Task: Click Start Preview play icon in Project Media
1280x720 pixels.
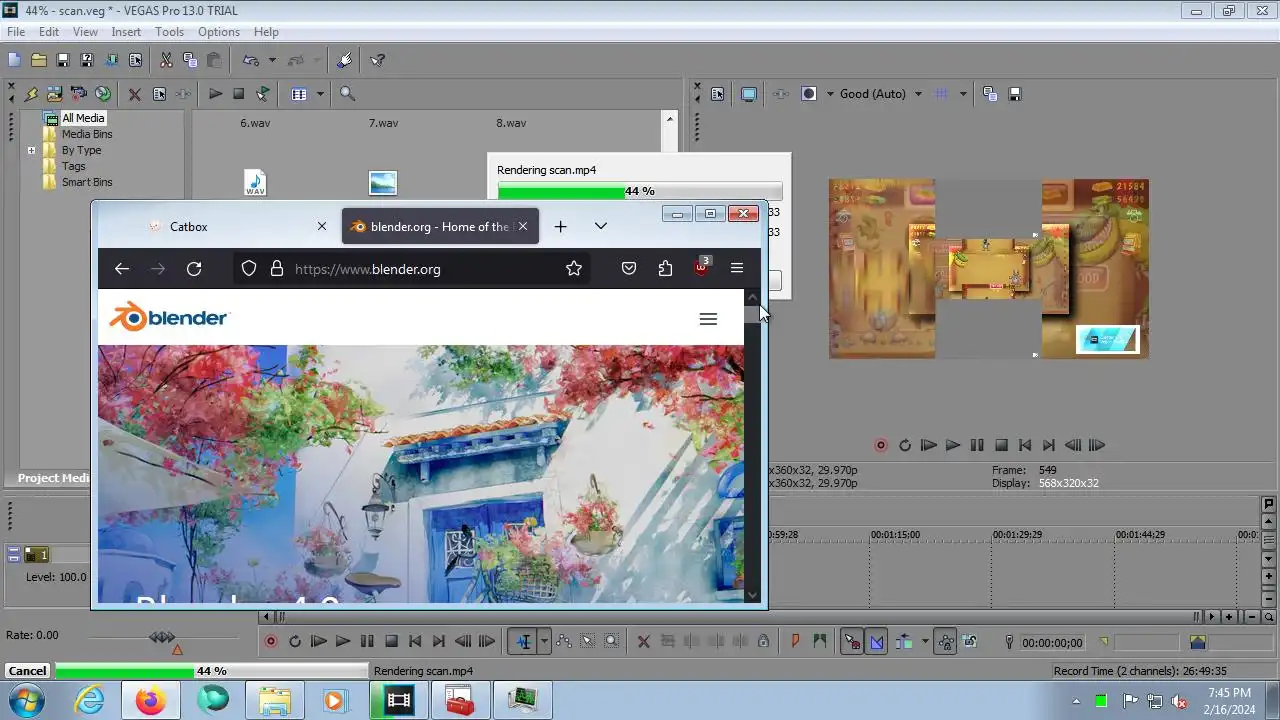Action: tap(215, 94)
